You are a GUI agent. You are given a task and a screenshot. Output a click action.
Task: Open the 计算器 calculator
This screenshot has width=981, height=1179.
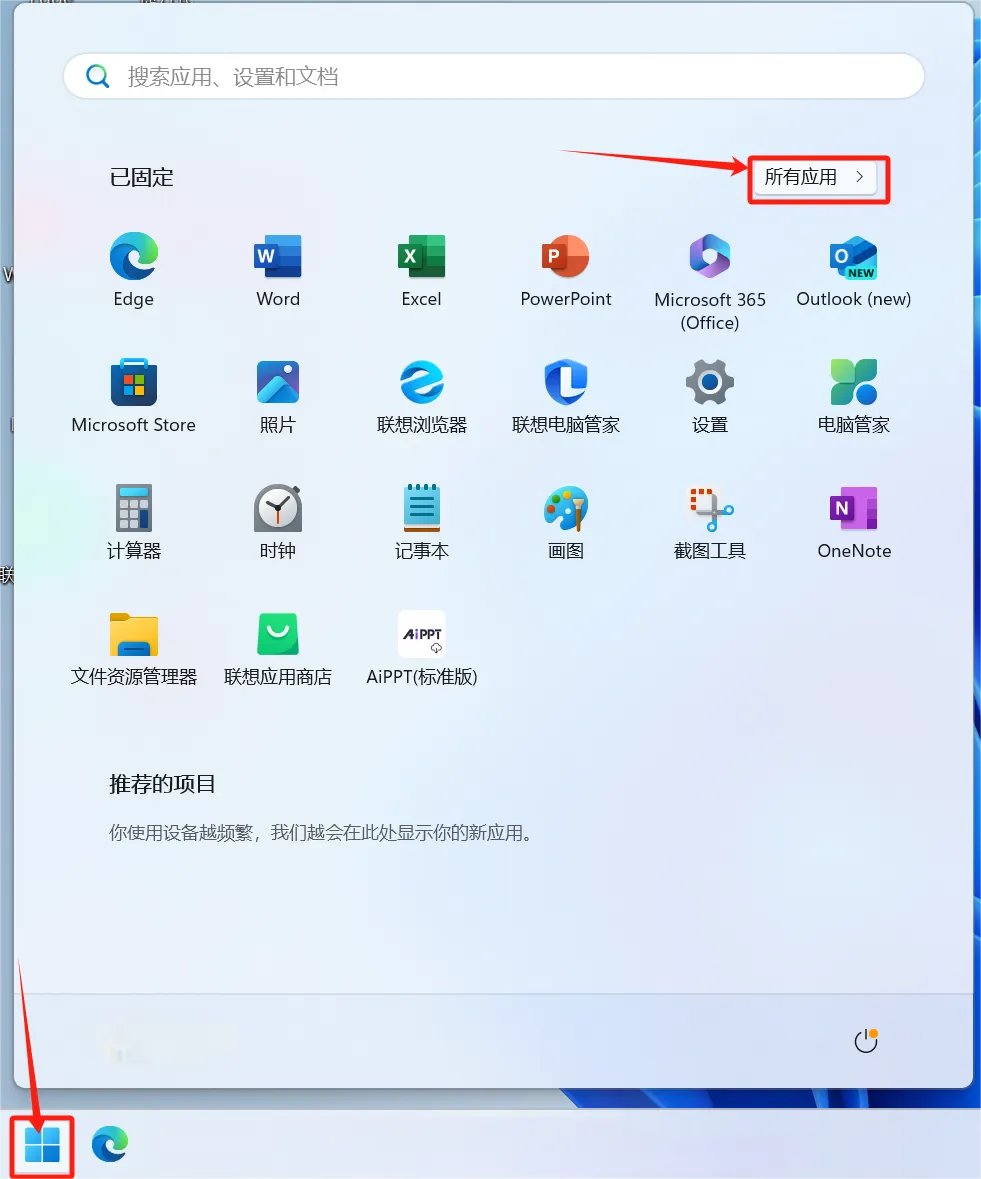pyautogui.click(x=134, y=521)
